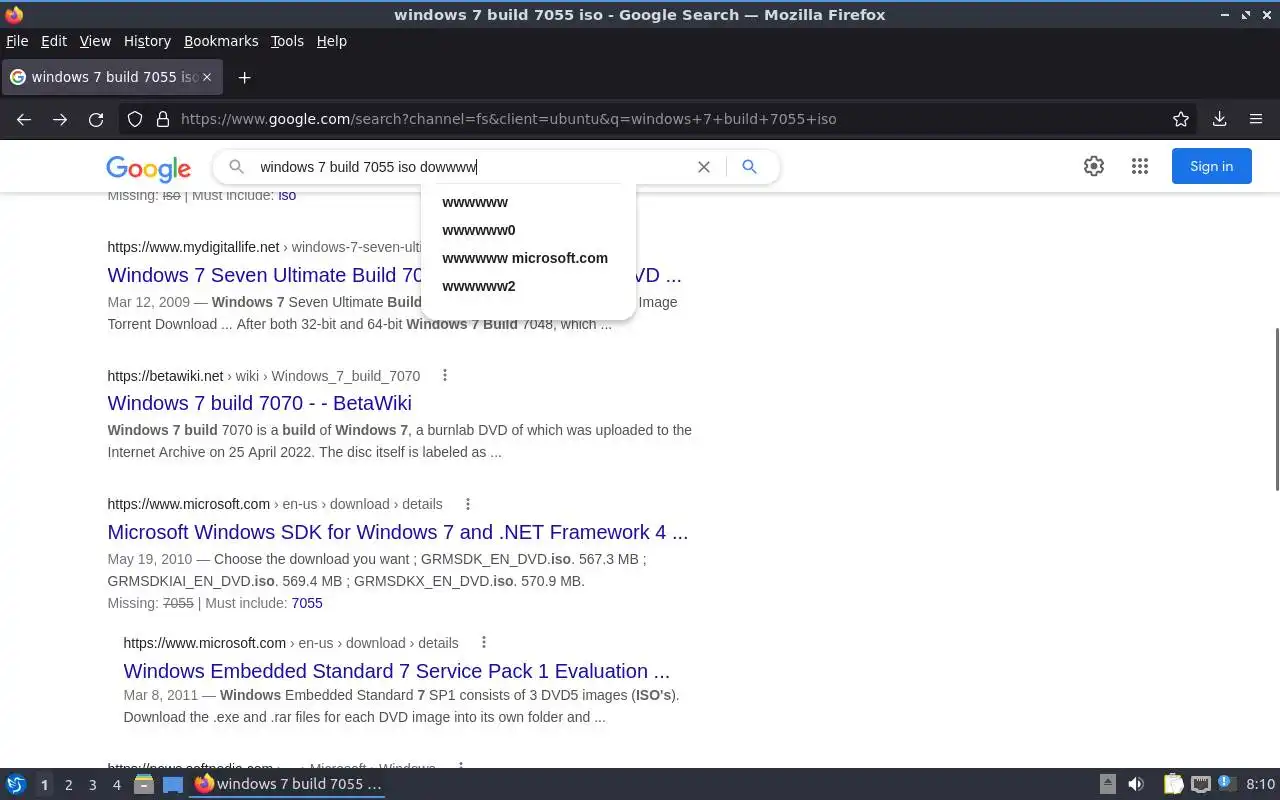The height and width of the screenshot is (800, 1280).
Task: Open the Lubuntu start menu
Action: tap(16, 784)
